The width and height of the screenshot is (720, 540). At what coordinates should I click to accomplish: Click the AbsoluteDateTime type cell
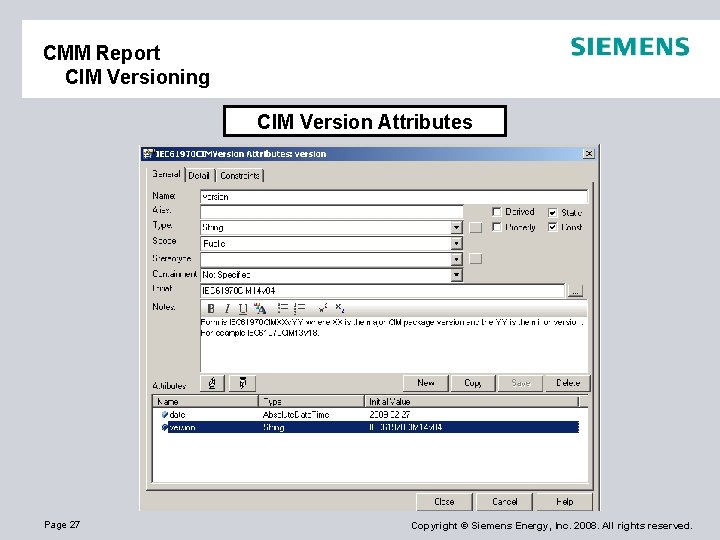tap(296, 415)
